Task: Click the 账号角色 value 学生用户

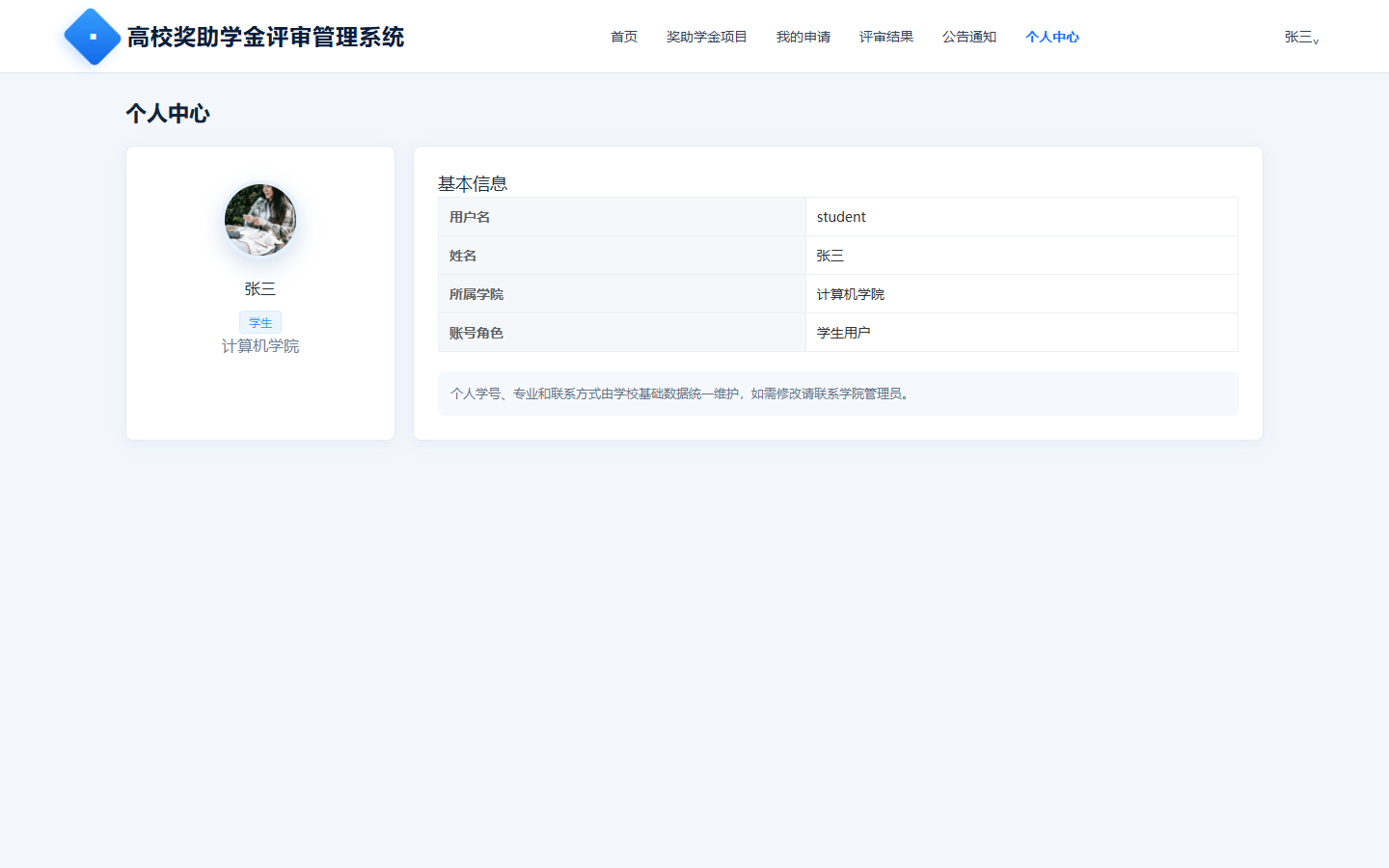Action: point(843,333)
